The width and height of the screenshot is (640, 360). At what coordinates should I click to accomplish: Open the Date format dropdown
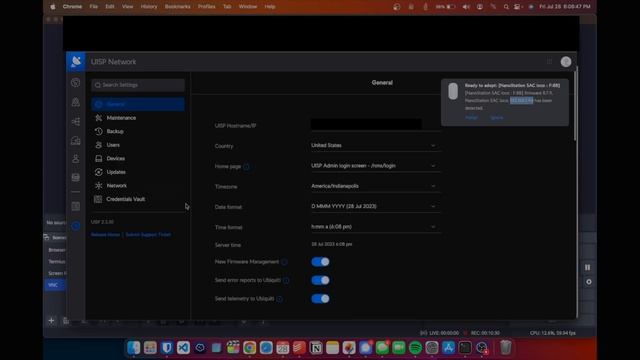pos(375,207)
